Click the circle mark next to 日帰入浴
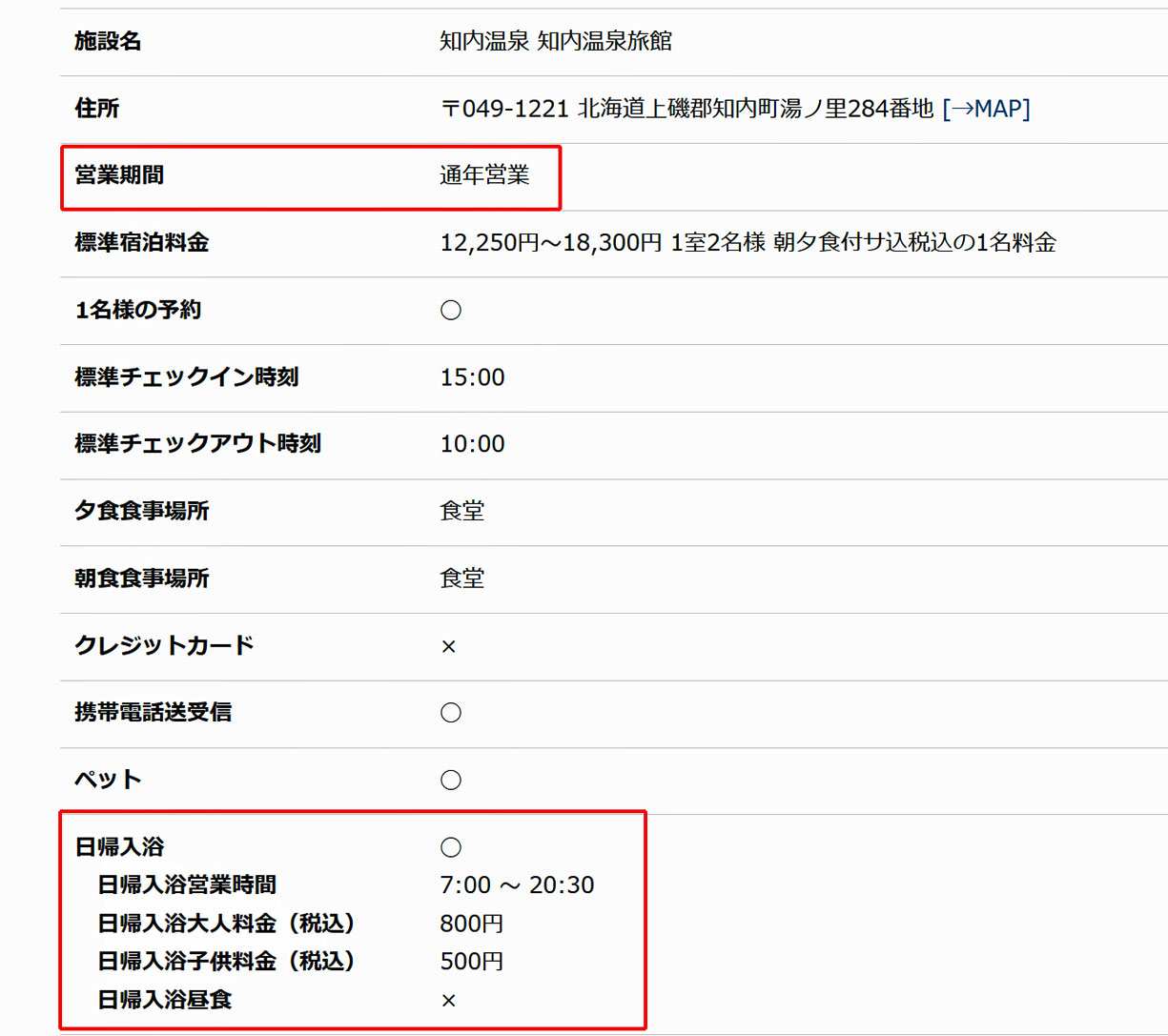Screen dimensions: 1168x1036 [451, 847]
